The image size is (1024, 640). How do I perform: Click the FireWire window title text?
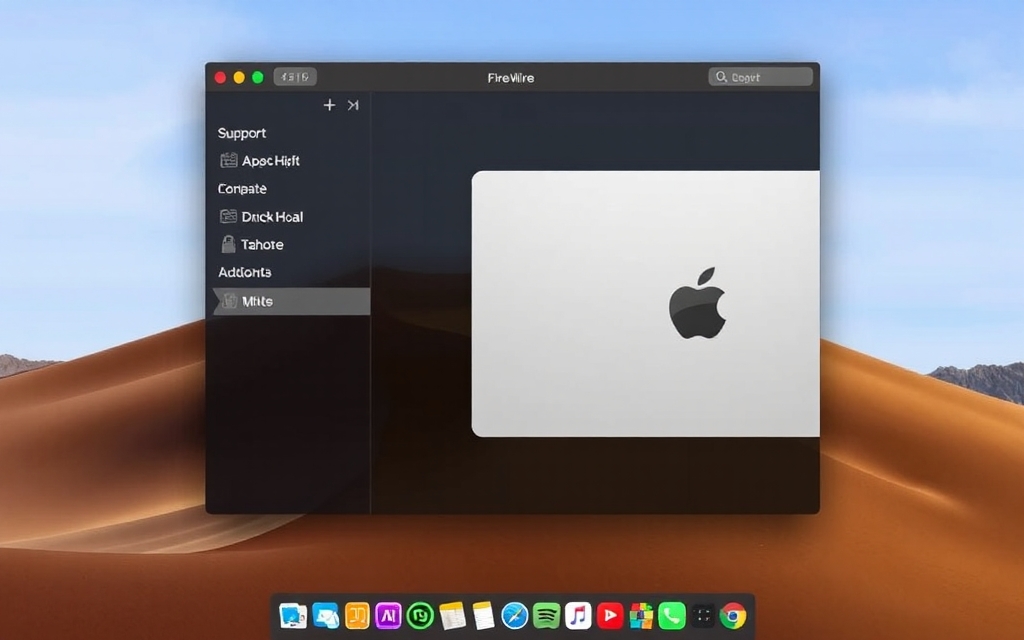(x=511, y=78)
